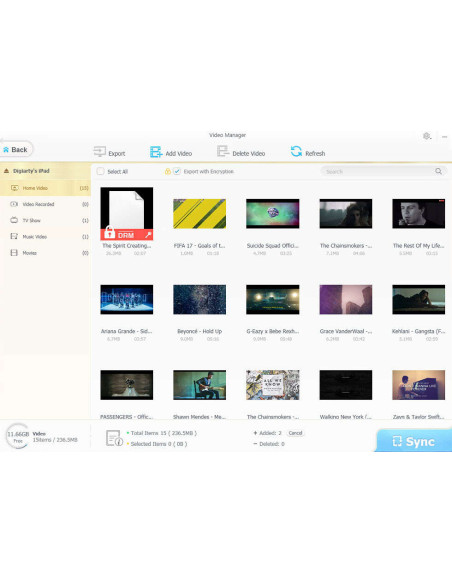Click the yellow lock encryption icon
This screenshot has width=452, height=584.
pos(168,171)
